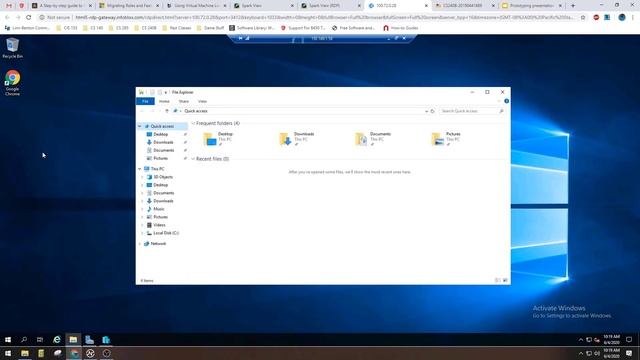640x360 pixels.
Task: Switch to the Prototyping presentation tab
Action: 532,6
